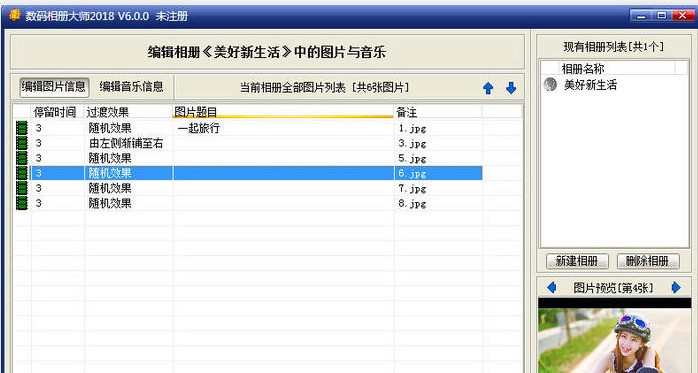Sort by the 停留时间 column header
Image resolution: width=698 pixels, height=373 pixels.
pyautogui.click(x=57, y=112)
